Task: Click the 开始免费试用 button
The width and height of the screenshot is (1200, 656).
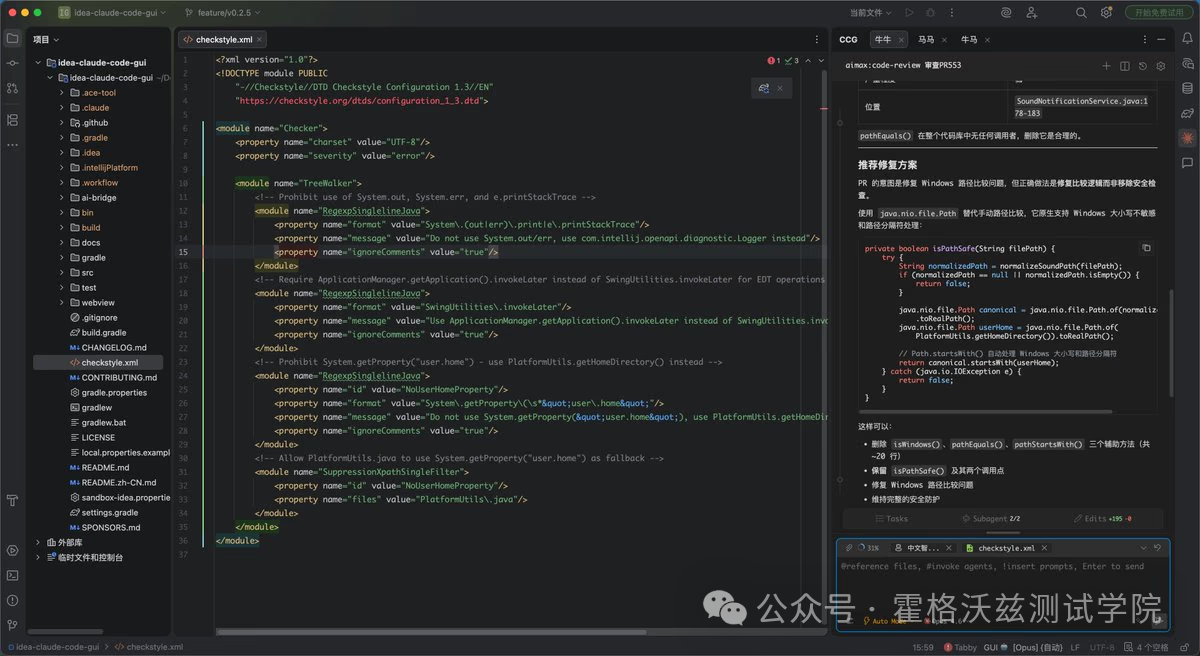Action: tap(1160, 13)
